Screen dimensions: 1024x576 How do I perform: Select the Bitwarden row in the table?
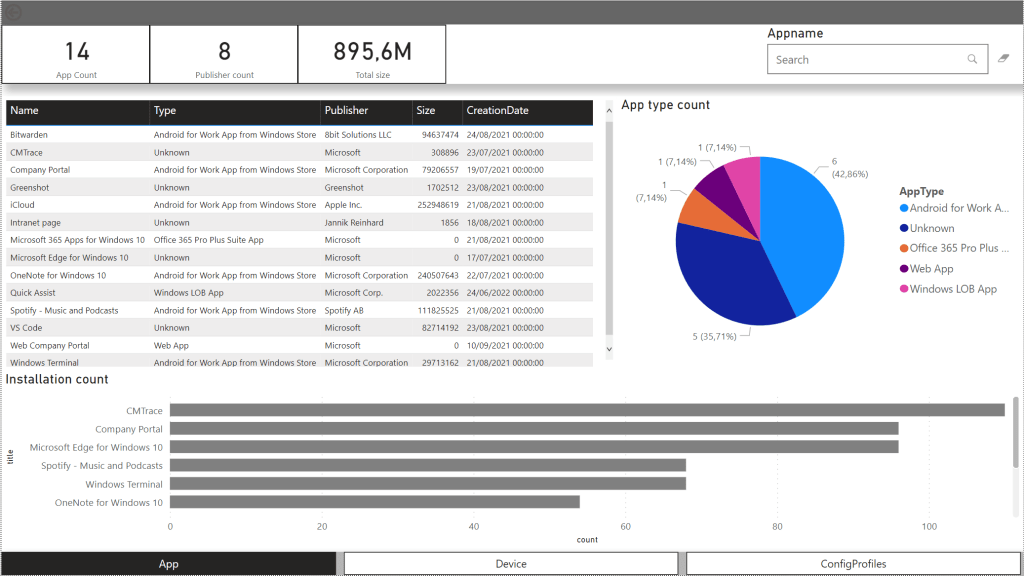29,135
